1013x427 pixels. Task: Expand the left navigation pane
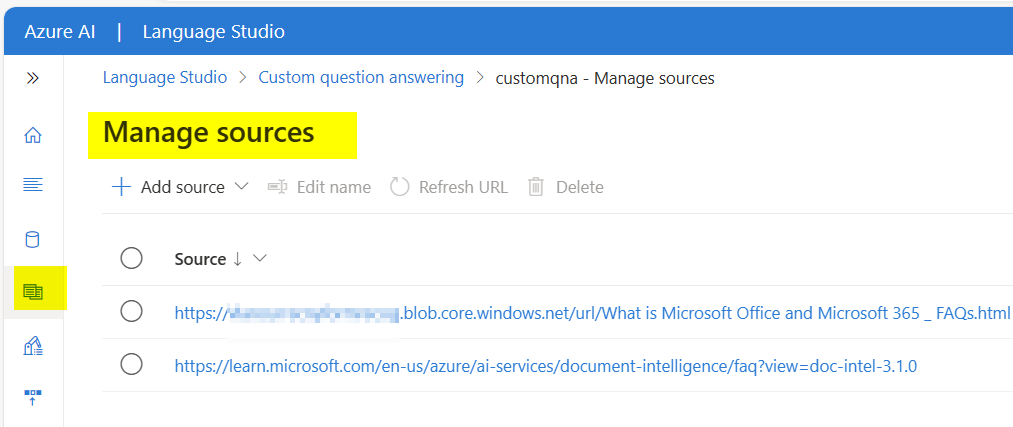pyautogui.click(x=32, y=78)
